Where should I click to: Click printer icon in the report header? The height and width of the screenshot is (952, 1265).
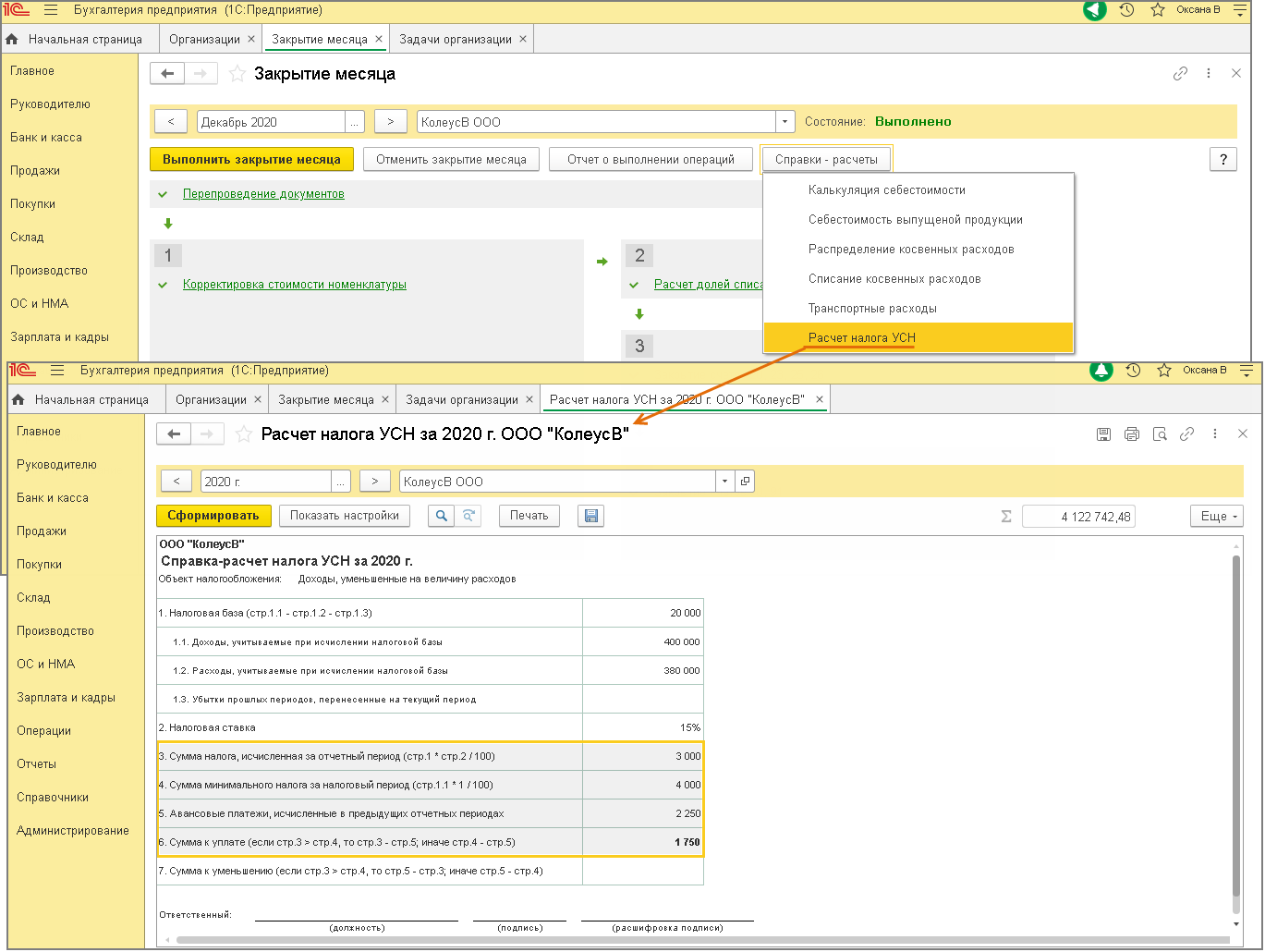(1132, 433)
